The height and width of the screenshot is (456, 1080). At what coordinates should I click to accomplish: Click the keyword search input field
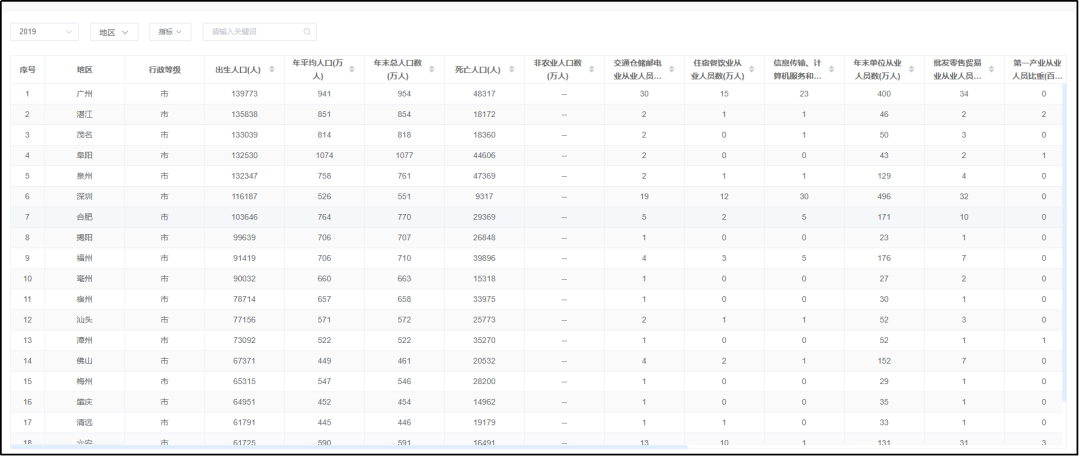pos(253,32)
